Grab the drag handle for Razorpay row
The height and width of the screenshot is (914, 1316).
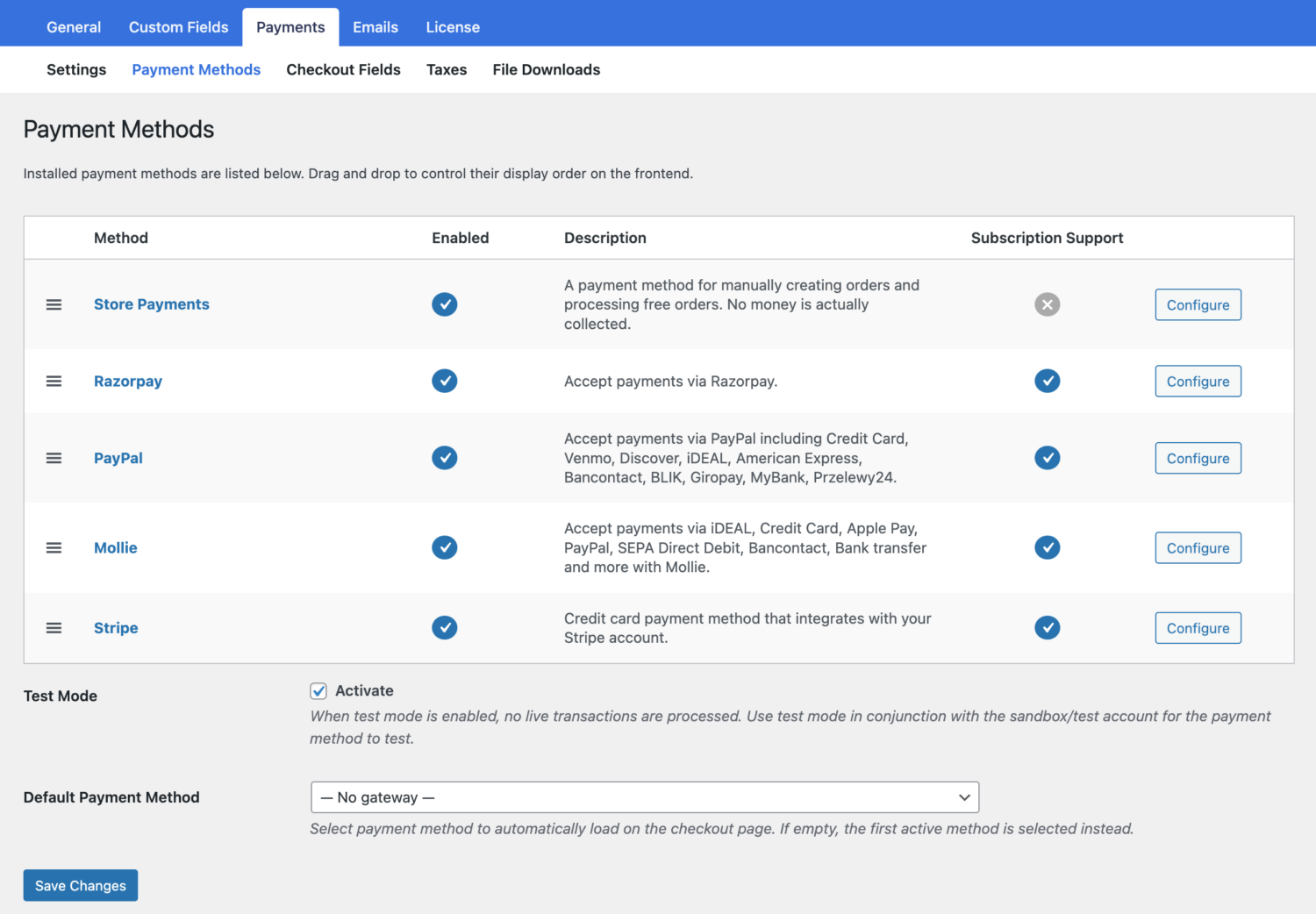click(54, 381)
